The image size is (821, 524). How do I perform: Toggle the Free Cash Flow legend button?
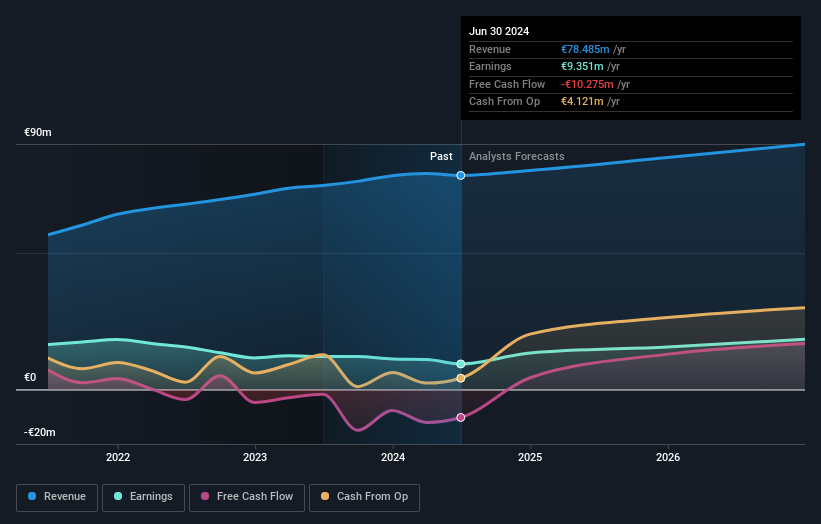coord(247,497)
